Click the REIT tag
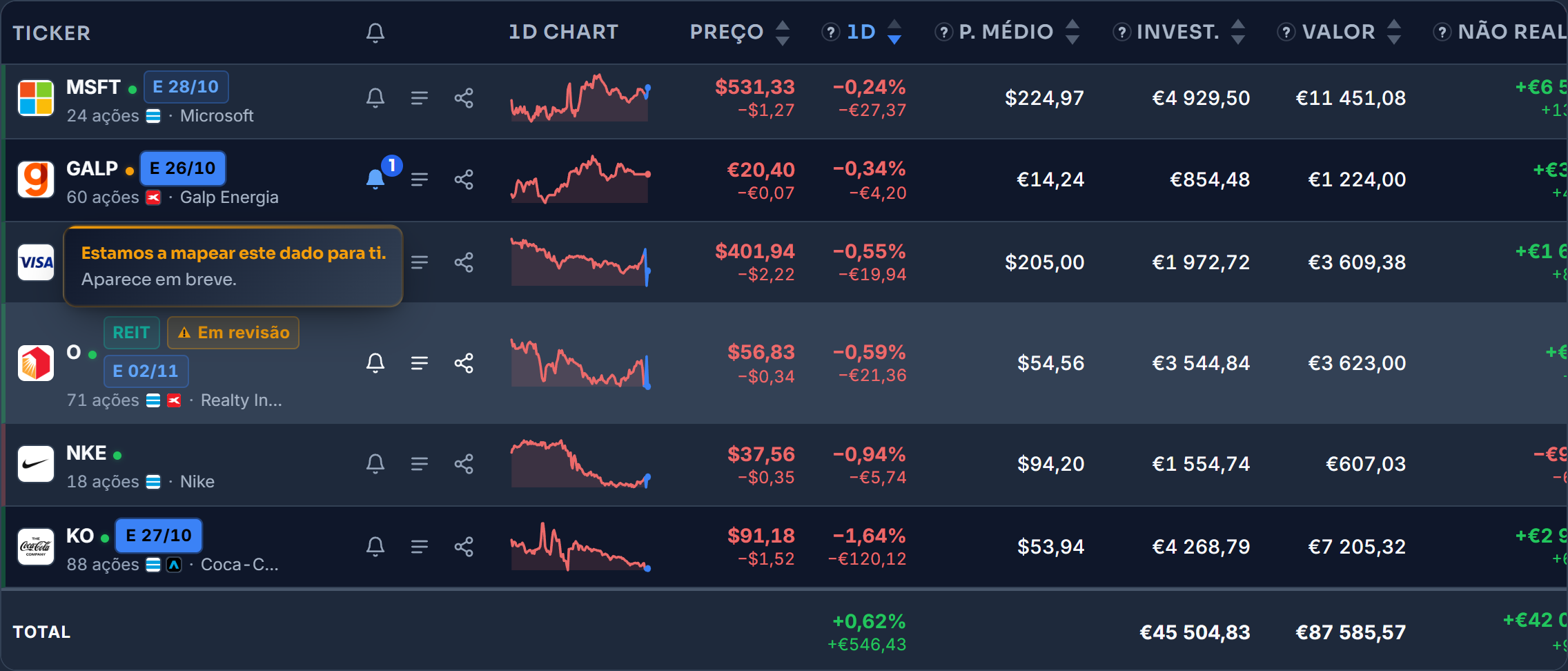Image resolution: width=1568 pixels, height=671 pixels. pos(131,333)
